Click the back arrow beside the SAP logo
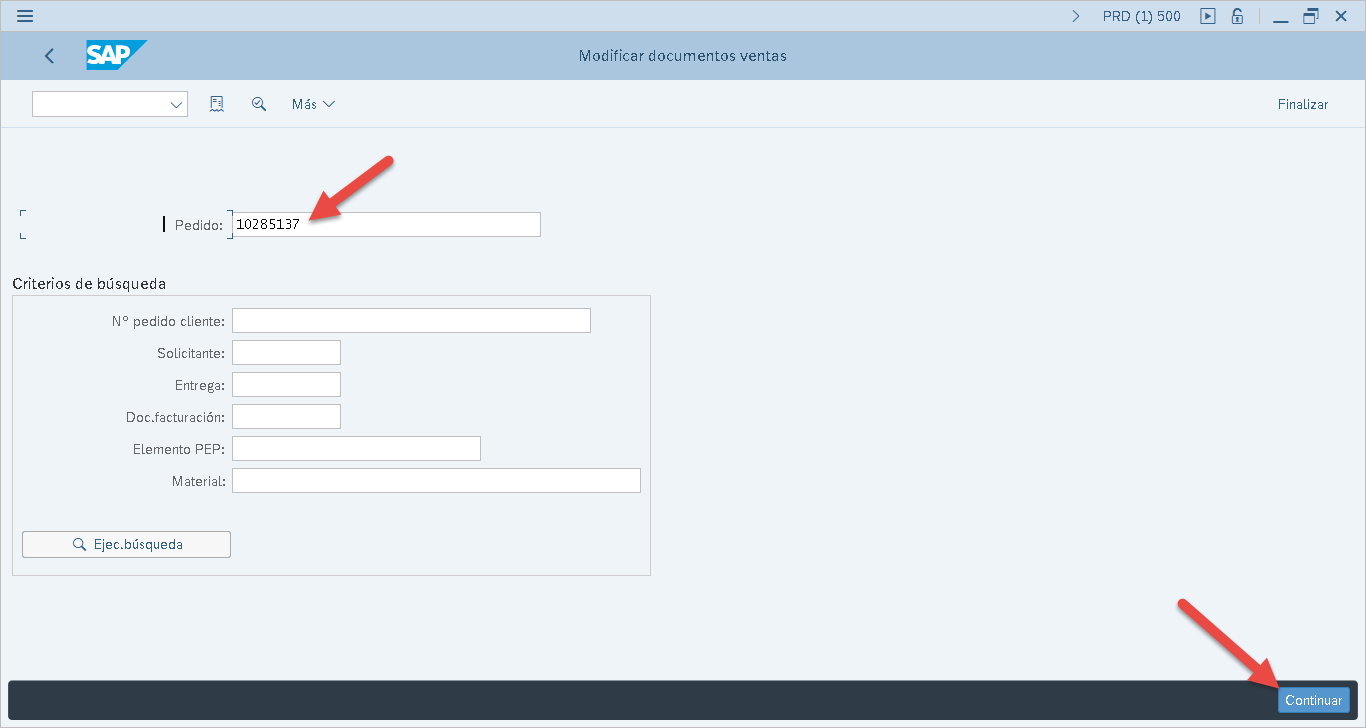This screenshot has height=728, width=1366. tap(50, 56)
